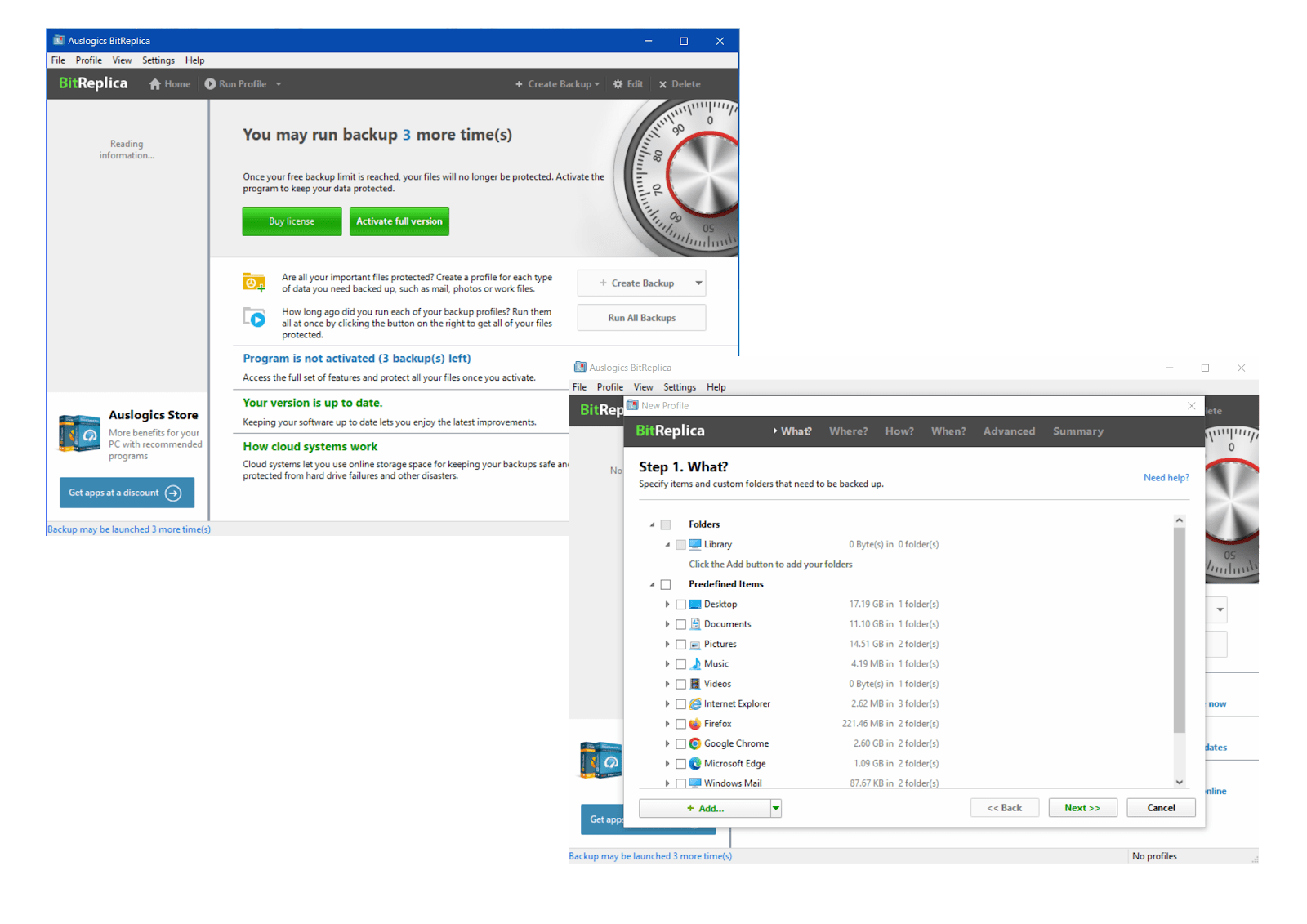Switch to the Advanced wizard step
The image size is (1307, 924).
coord(1009,431)
